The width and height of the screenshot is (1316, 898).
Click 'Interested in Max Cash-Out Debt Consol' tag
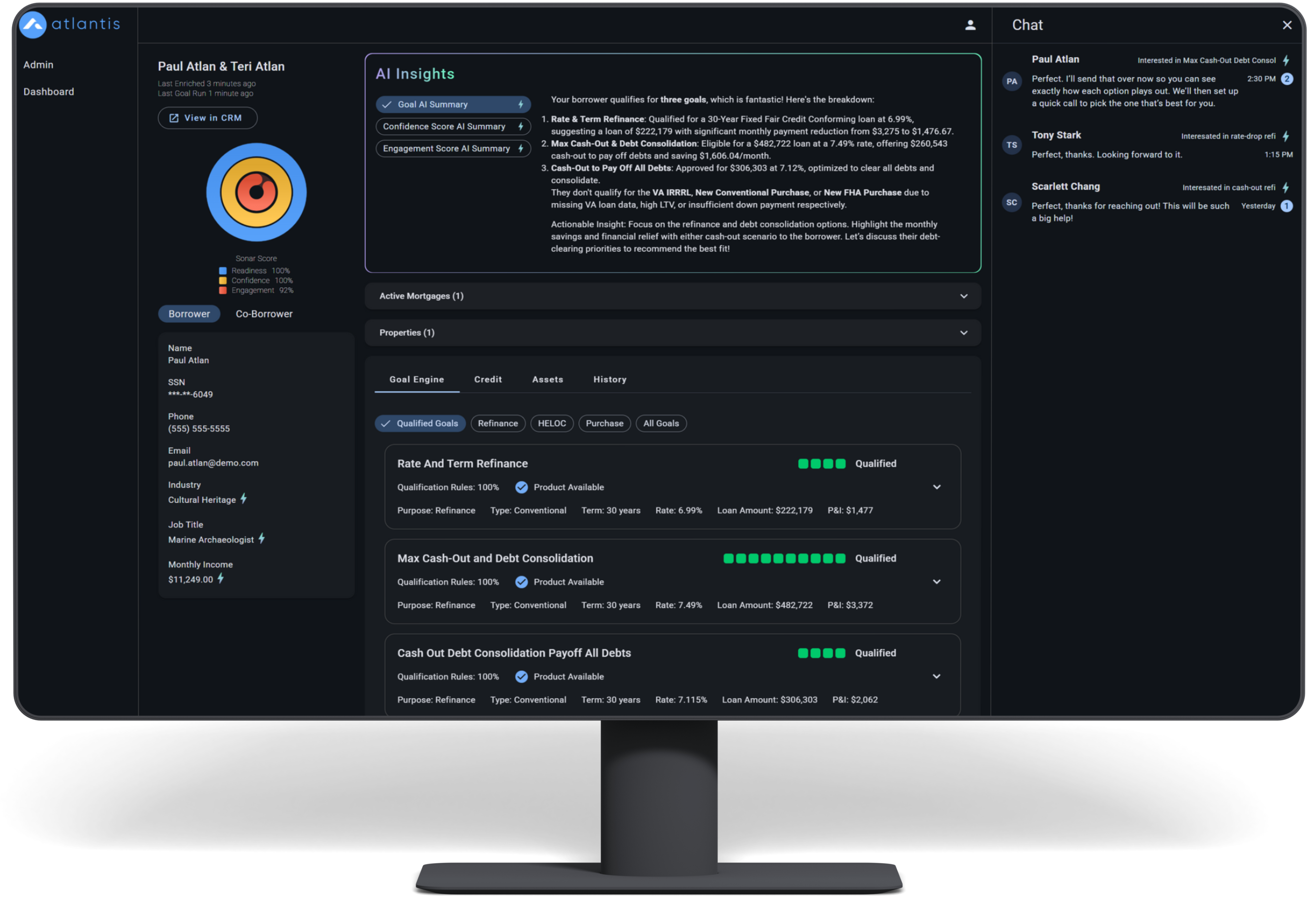1206,61
